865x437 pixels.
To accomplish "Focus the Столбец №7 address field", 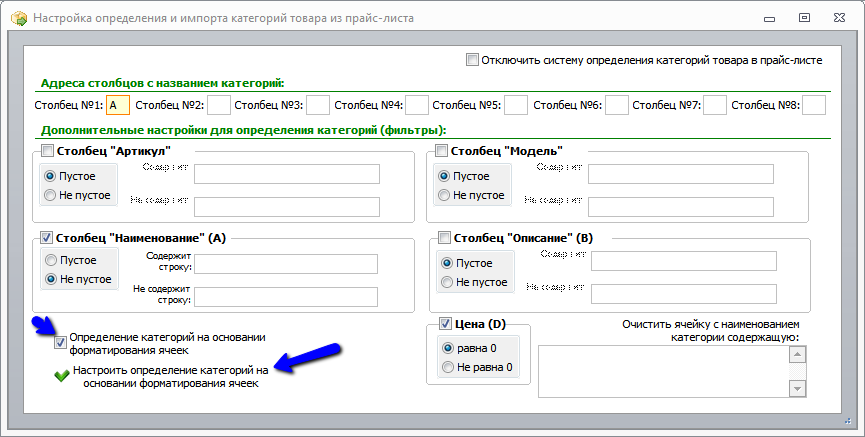I will (715, 105).
